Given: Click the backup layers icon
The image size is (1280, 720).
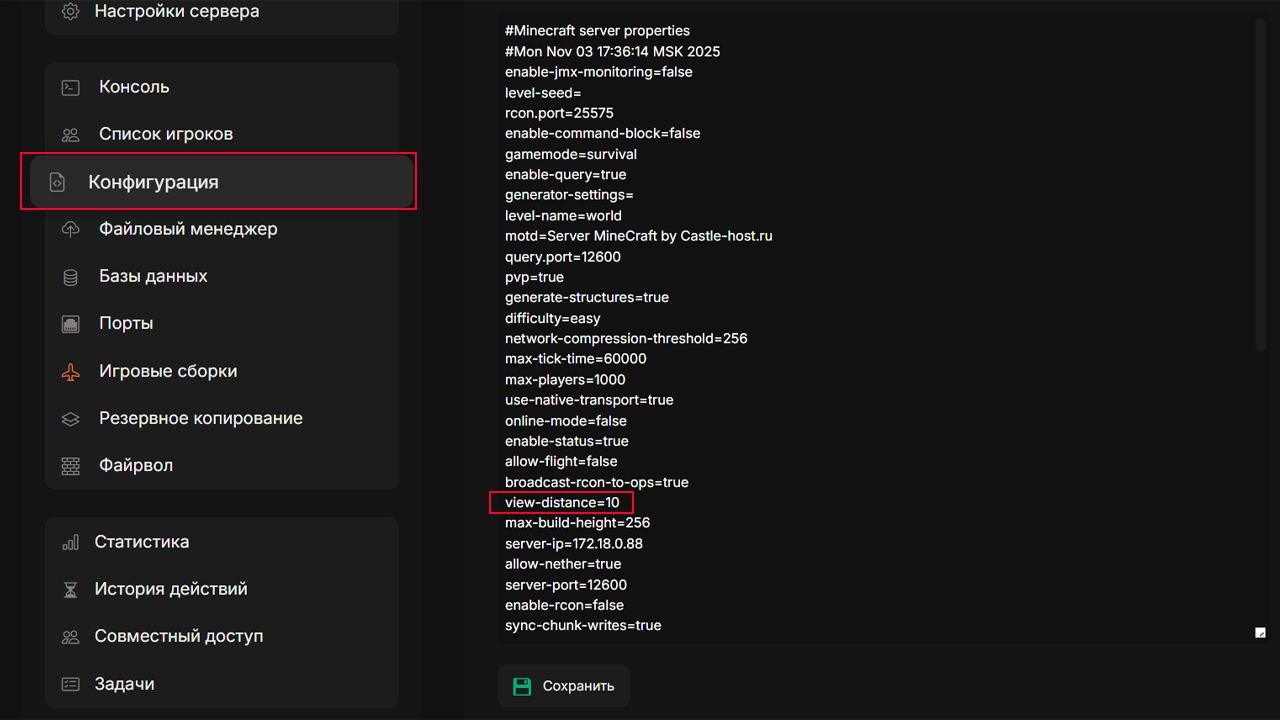Looking at the screenshot, I should [x=70, y=419].
